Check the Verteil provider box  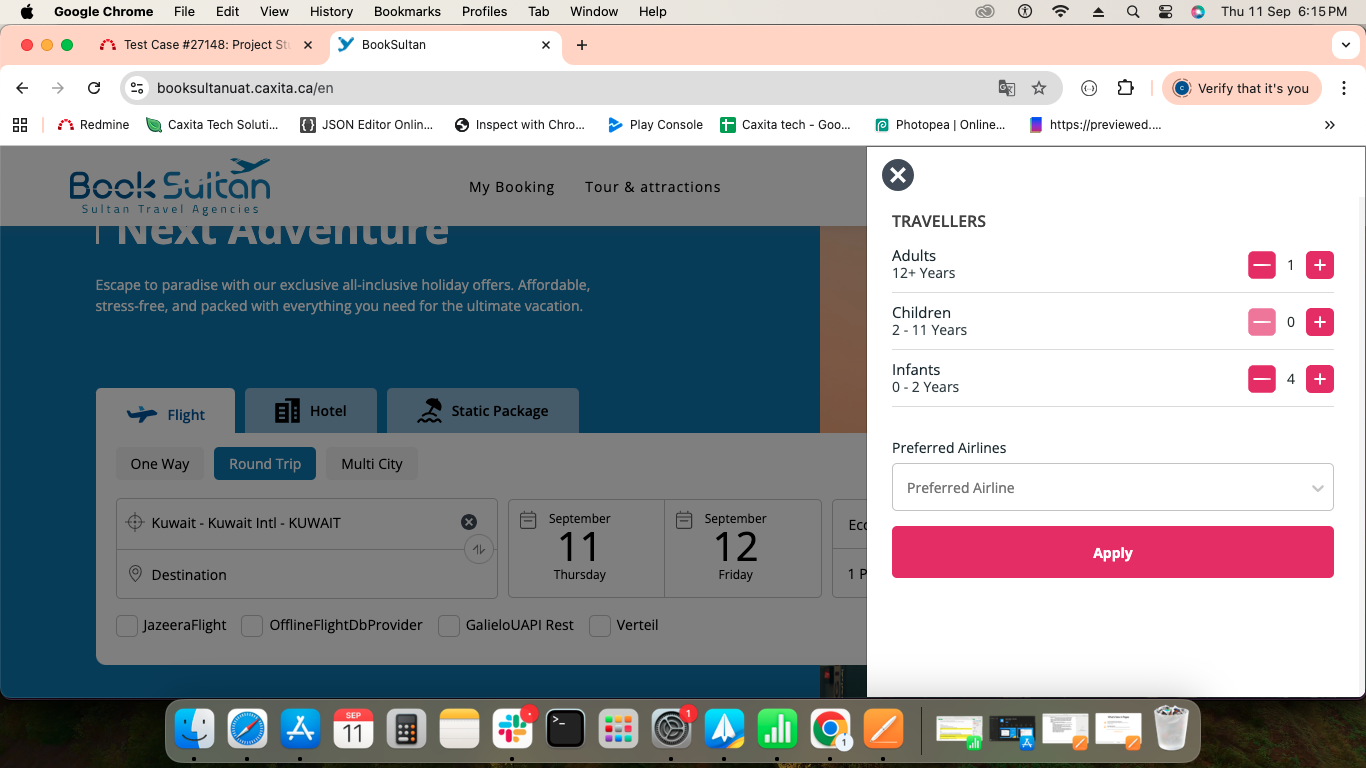600,625
